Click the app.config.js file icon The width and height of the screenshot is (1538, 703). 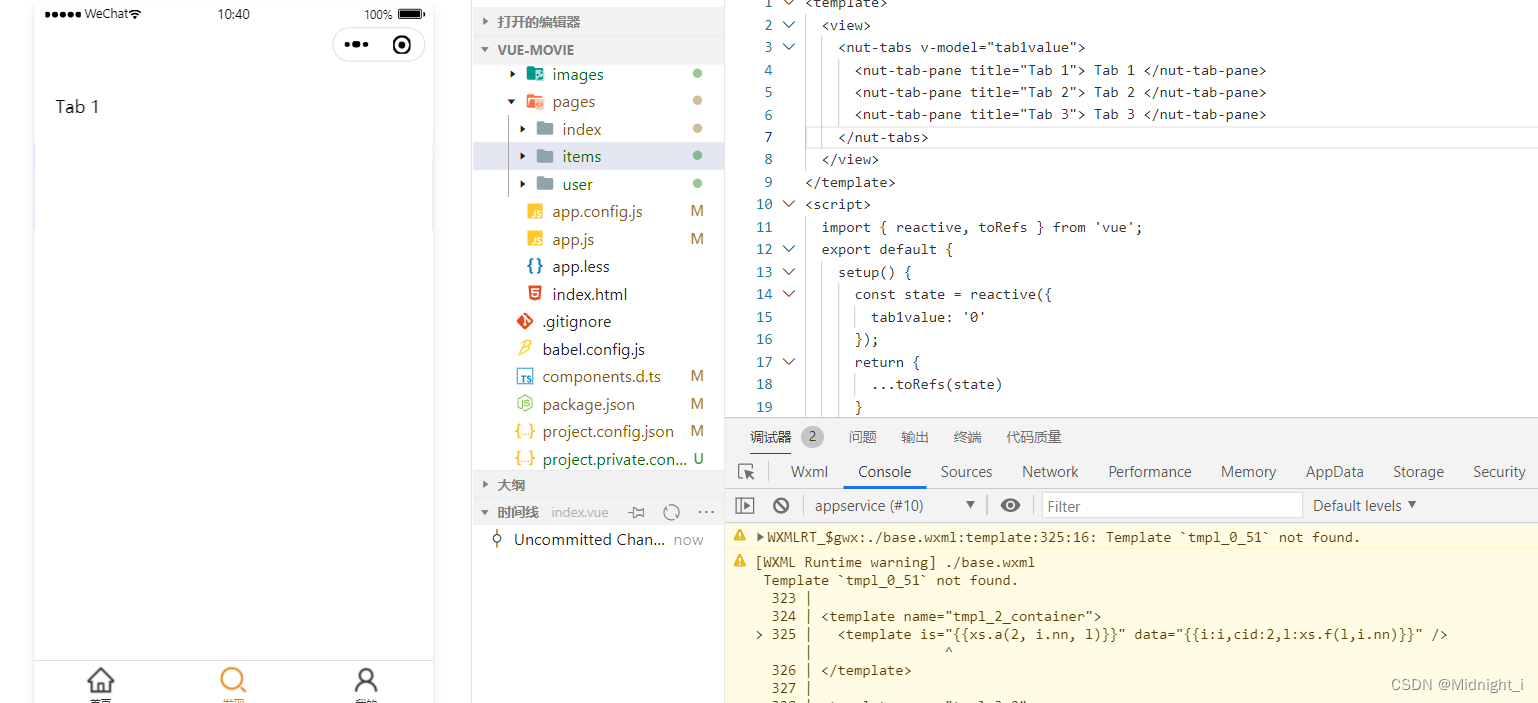click(x=535, y=212)
